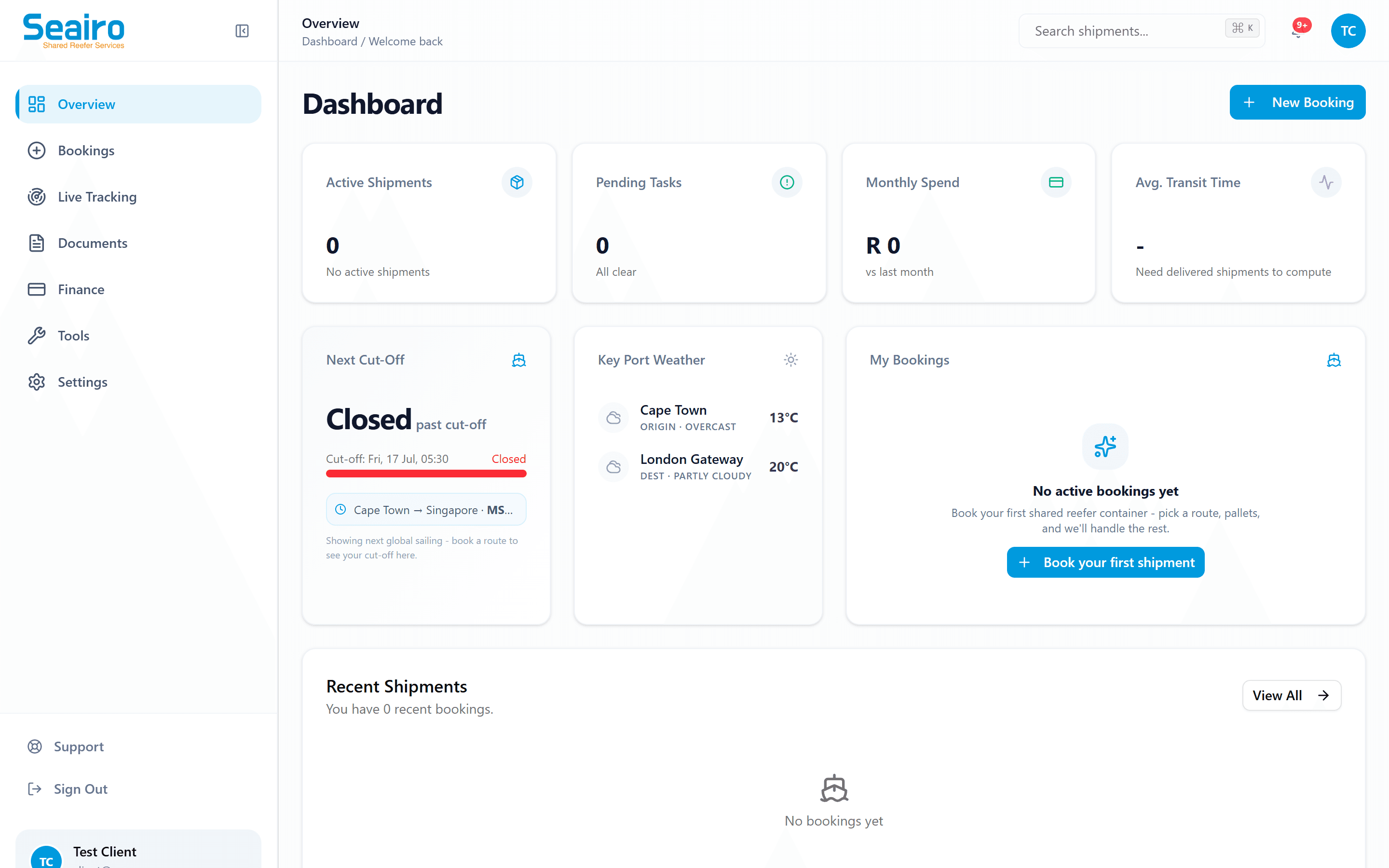Open the Overview menu item
The width and height of the screenshot is (1389, 868).
tap(138, 104)
